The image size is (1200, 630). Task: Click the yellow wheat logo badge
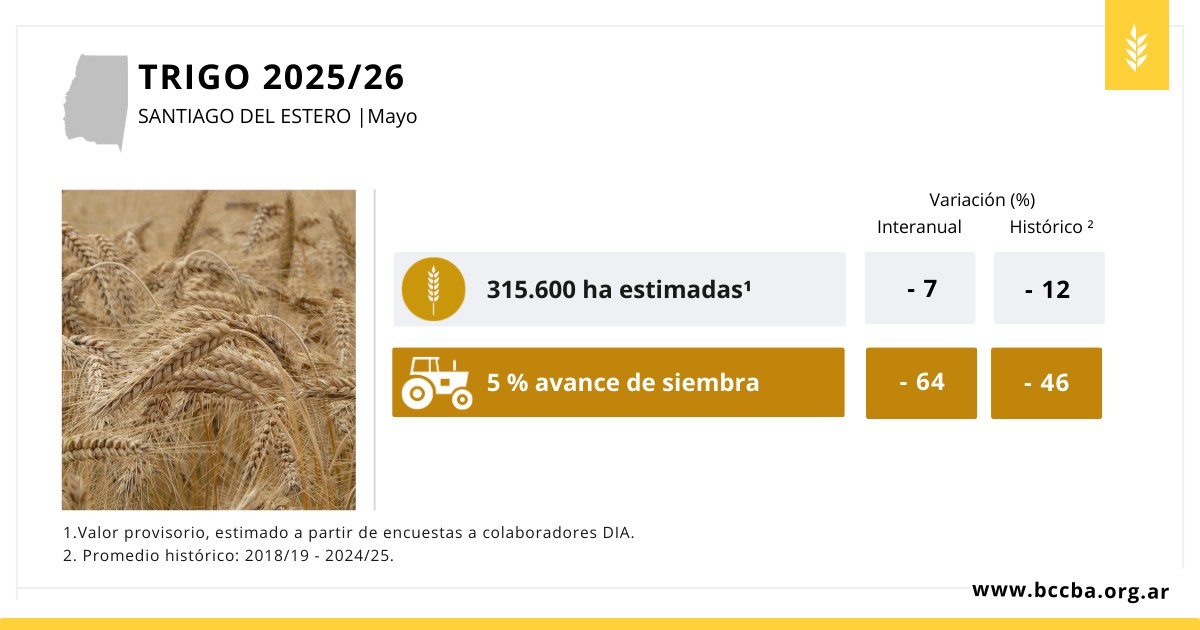click(1136, 46)
